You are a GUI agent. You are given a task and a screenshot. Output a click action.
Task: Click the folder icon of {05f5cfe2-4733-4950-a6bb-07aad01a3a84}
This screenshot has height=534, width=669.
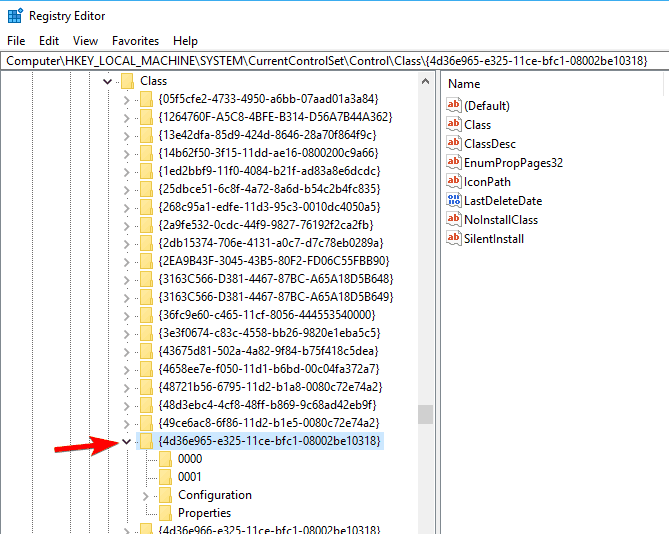[x=146, y=99]
